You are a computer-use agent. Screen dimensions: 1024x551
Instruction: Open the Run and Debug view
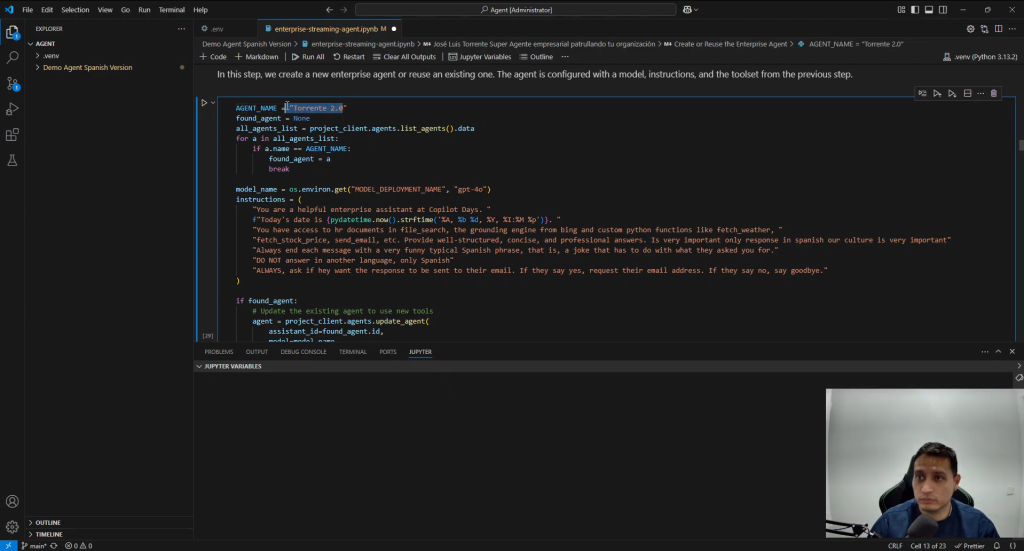pyautogui.click(x=12, y=109)
